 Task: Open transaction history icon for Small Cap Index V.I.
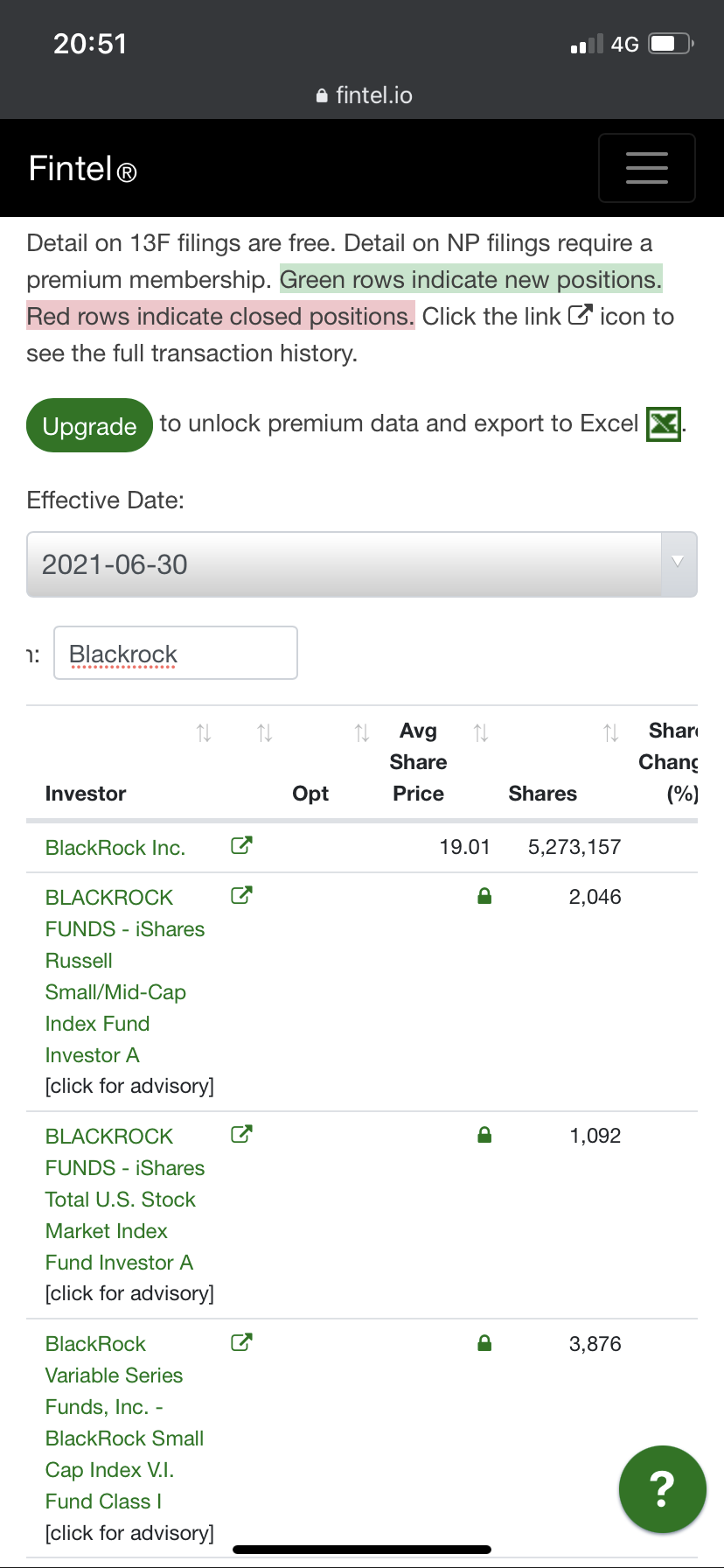coord(241,1342)
